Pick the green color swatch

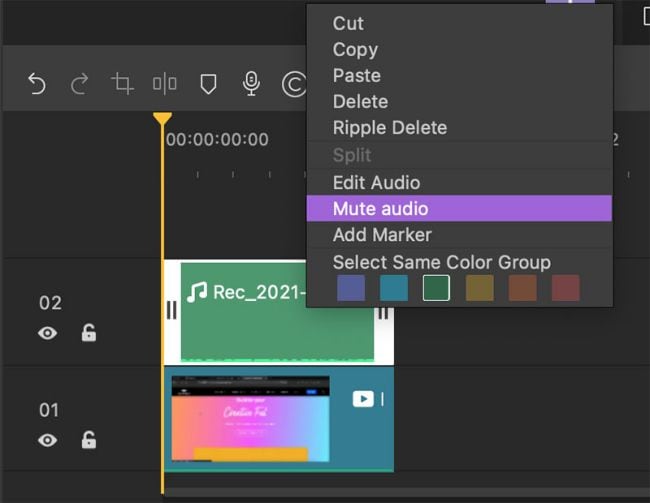pos(436,289)
